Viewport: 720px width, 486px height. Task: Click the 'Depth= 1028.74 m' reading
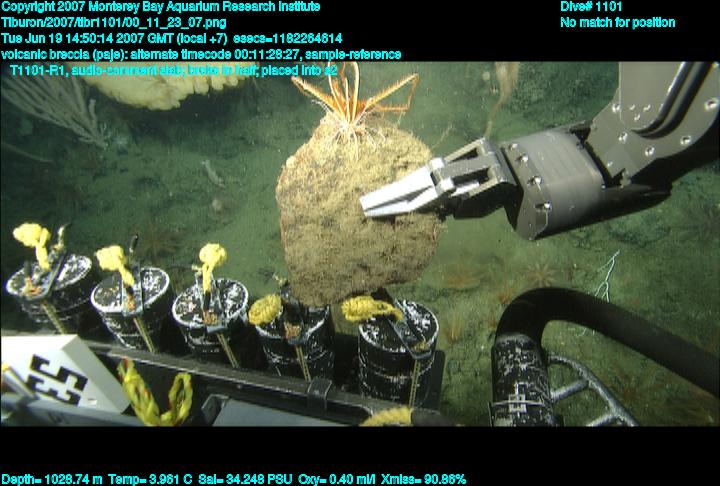coord(52,479)
